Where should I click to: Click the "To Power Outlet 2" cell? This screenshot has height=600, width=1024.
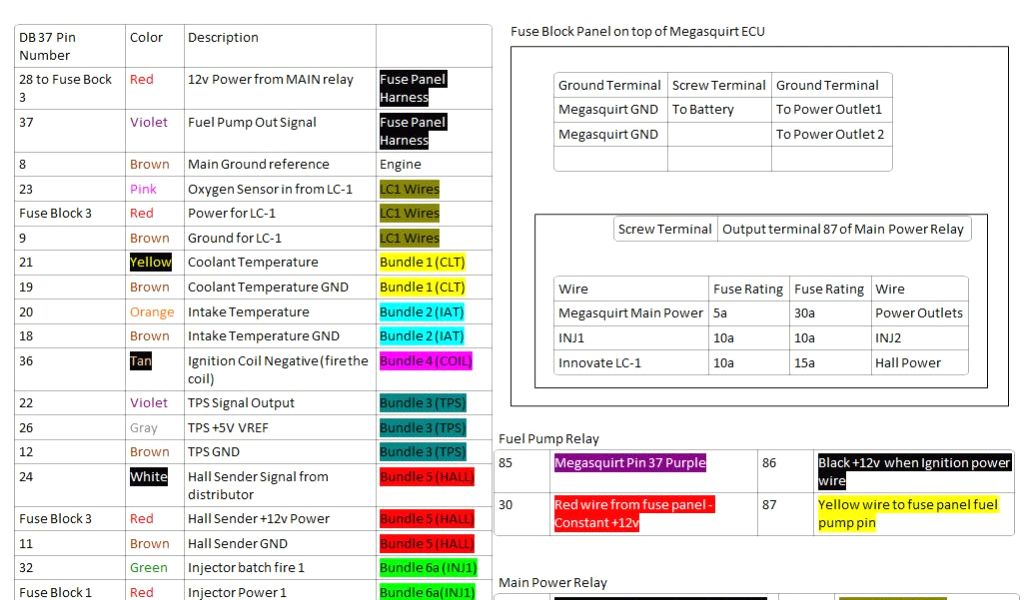pyautogui.click(x=829, y=134)
